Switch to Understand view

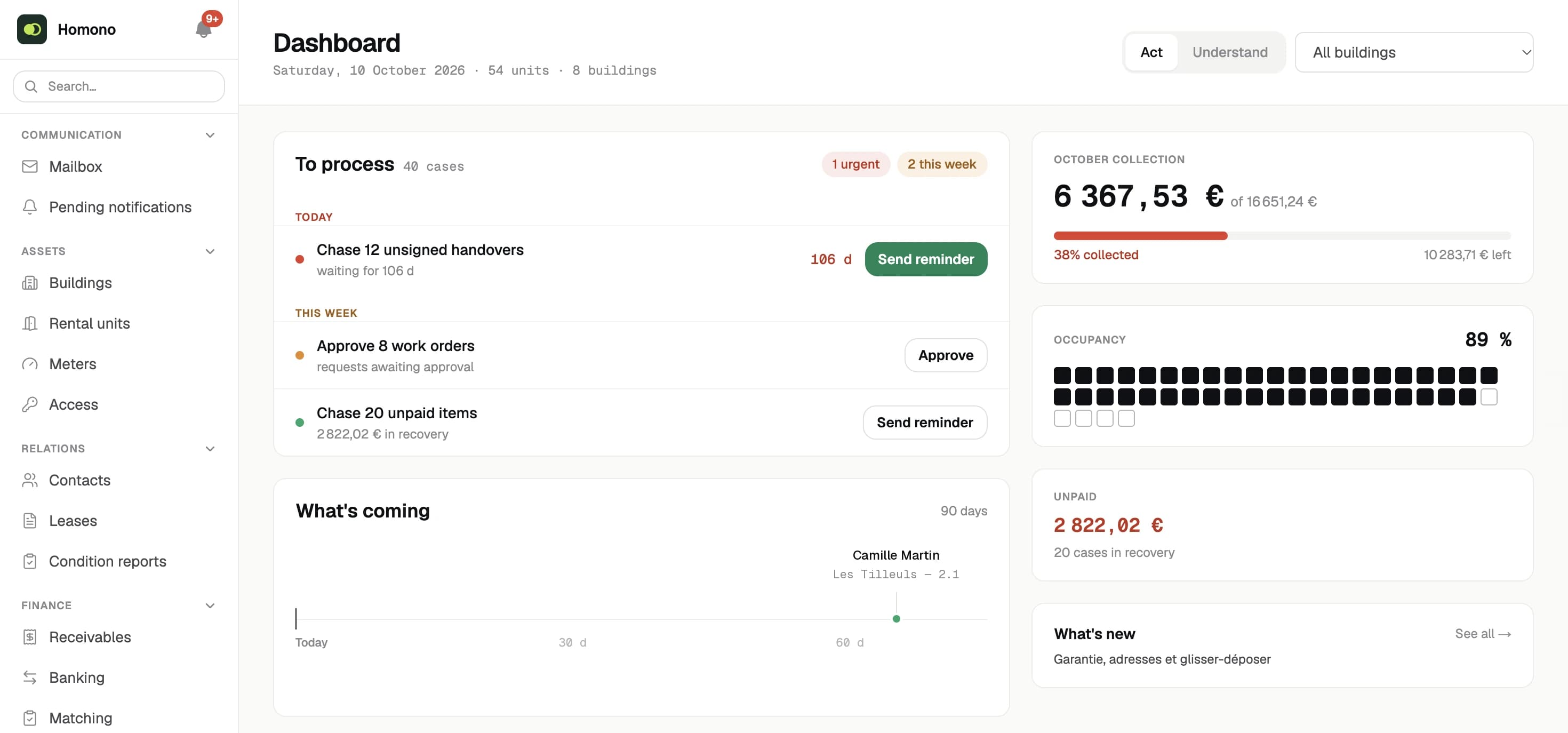pyautogui.click(x=1229, y=52)
